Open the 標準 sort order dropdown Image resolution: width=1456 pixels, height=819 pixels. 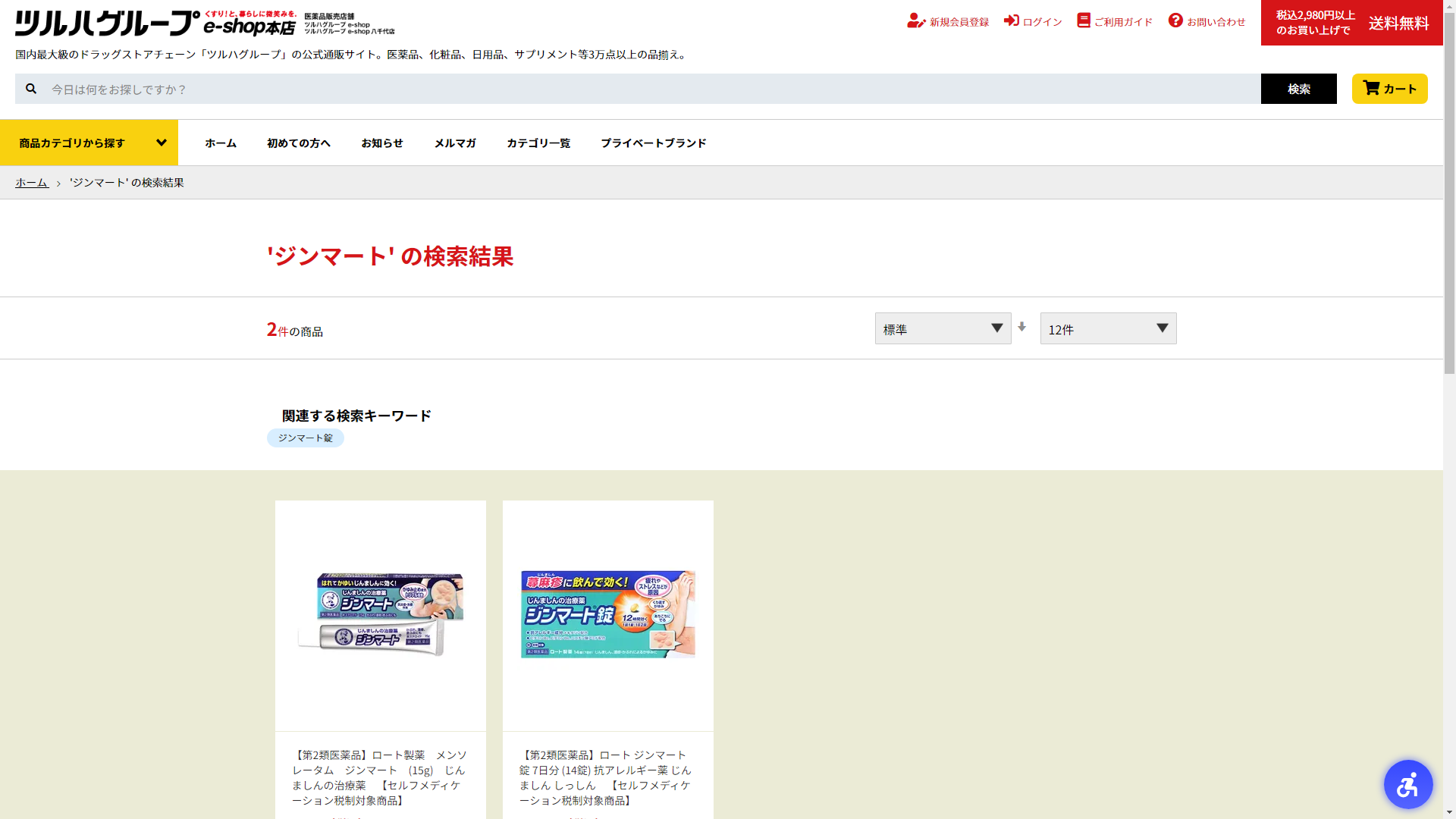click(943, 328)
